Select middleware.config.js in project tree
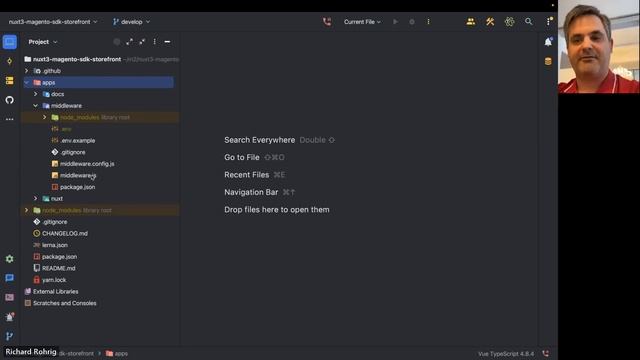This screenshot has width=640, height=360. tap(87, 164)
